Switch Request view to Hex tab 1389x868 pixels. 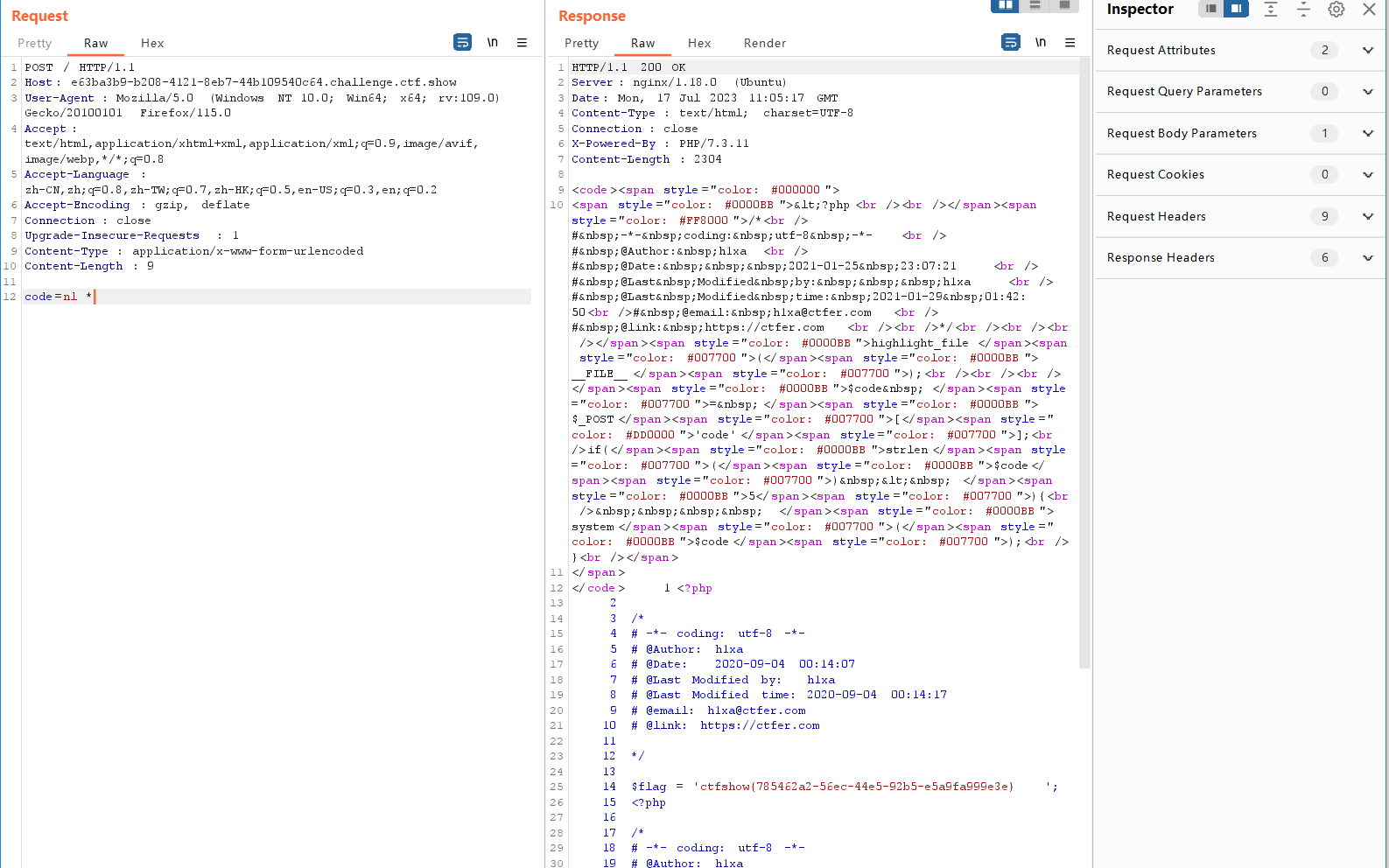tap(152, 43)
